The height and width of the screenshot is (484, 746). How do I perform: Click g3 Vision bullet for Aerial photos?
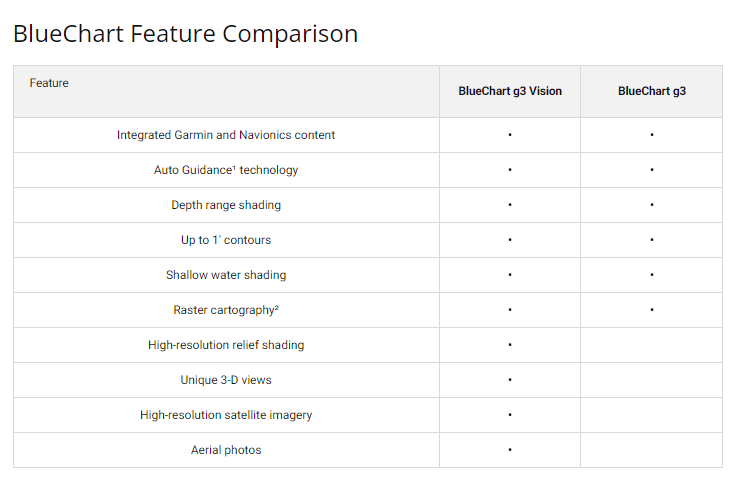coord(510,450)
